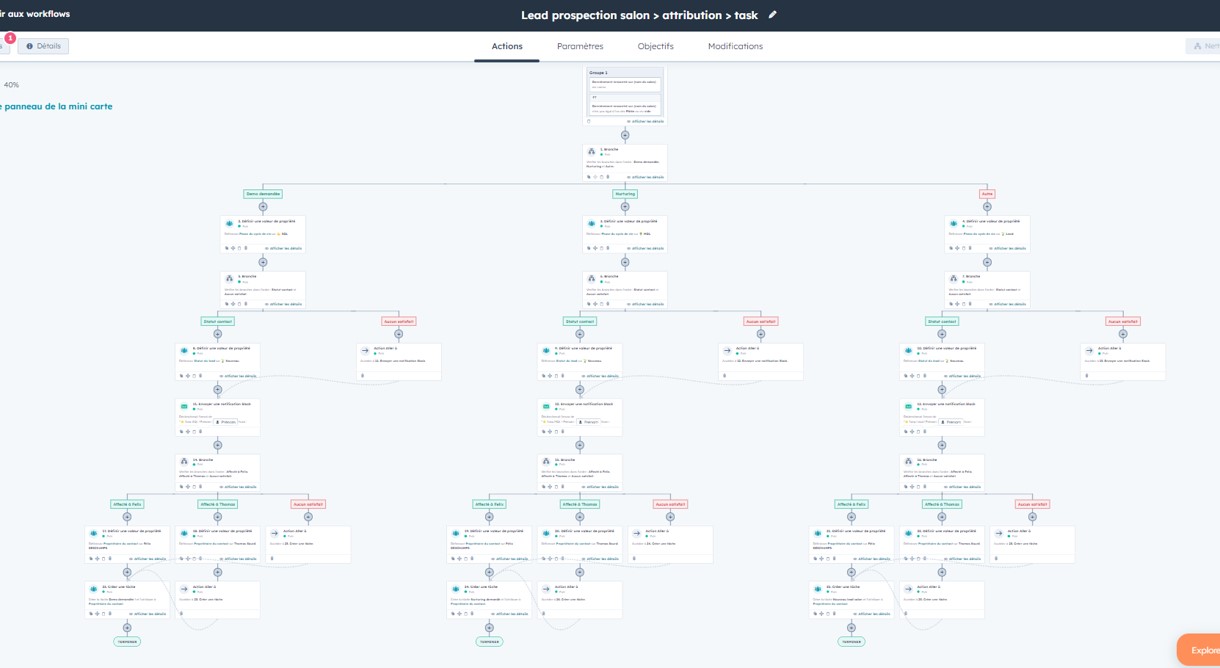The height and width of the screenshot is (668, 1220).
Task: Switch to the Actions tab
Action: tap(507, 46)
